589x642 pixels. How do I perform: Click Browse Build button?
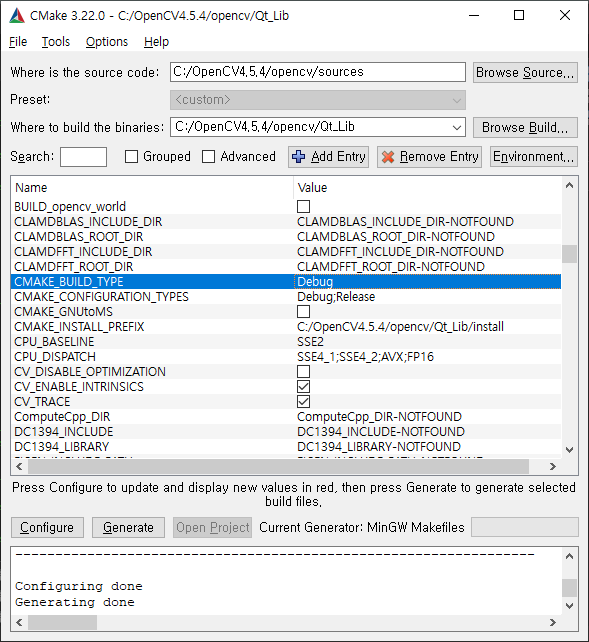[525, 127]
